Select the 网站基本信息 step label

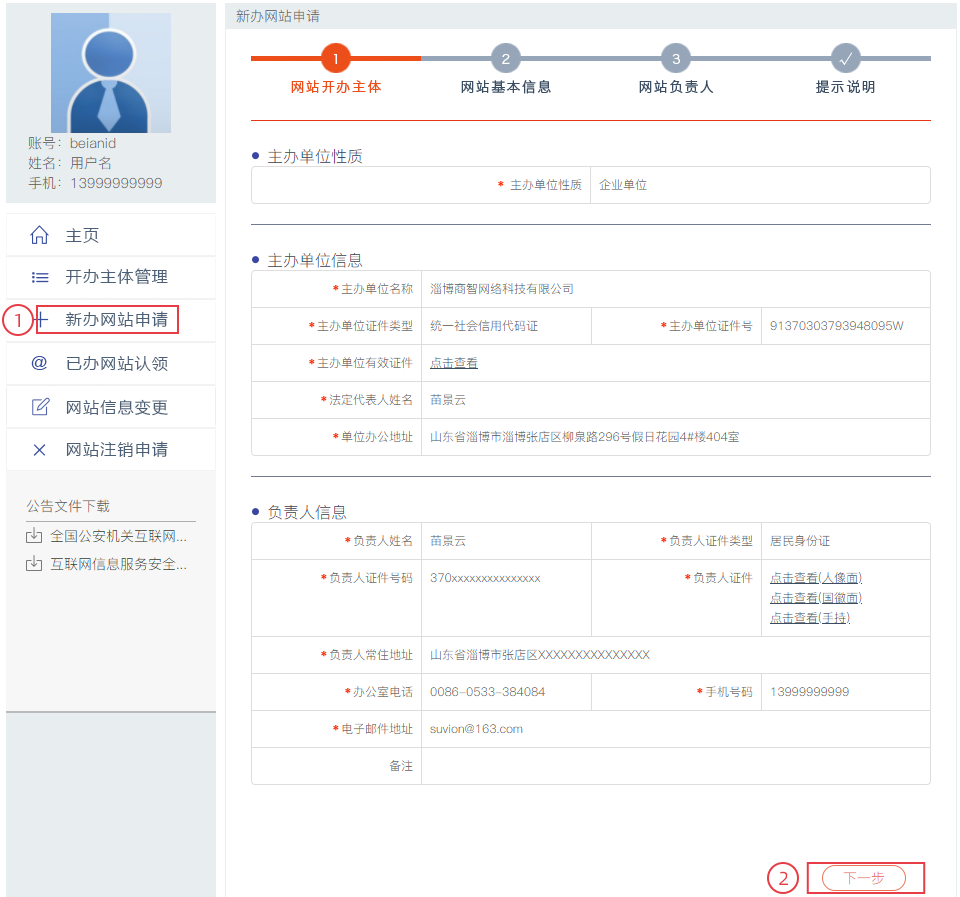[506, 87]
